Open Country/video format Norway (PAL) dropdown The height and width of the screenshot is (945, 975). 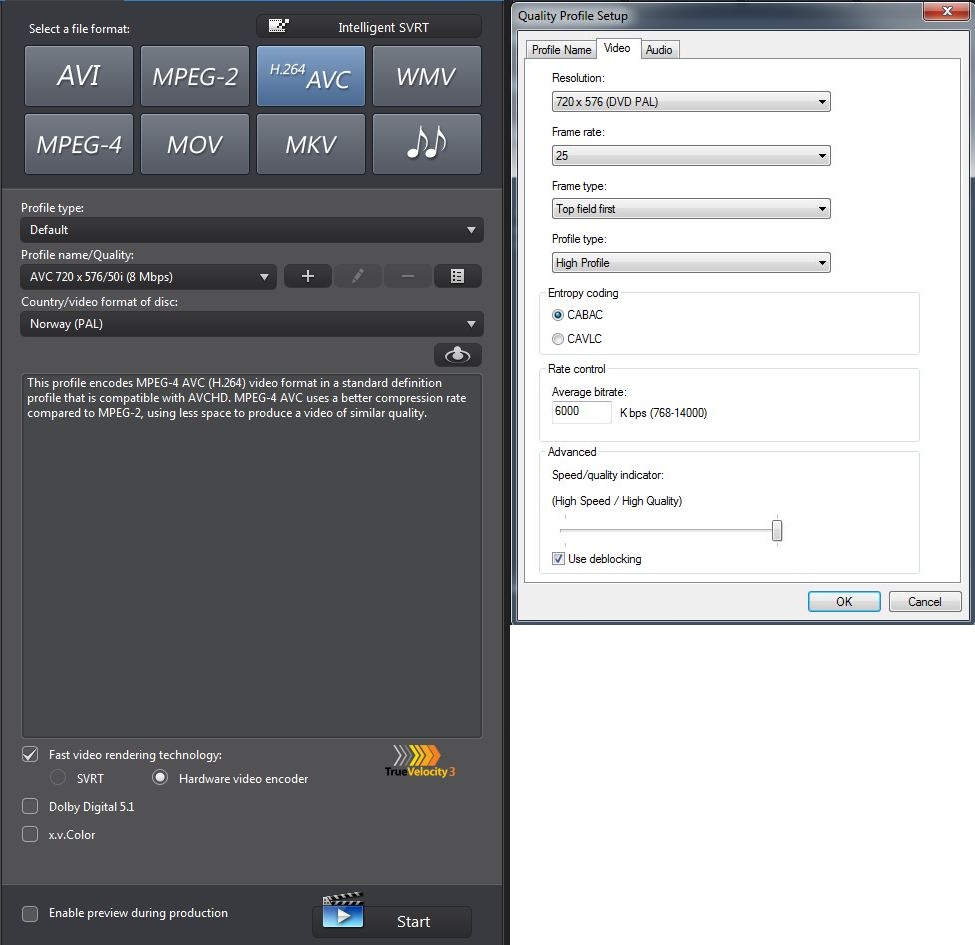252,324
